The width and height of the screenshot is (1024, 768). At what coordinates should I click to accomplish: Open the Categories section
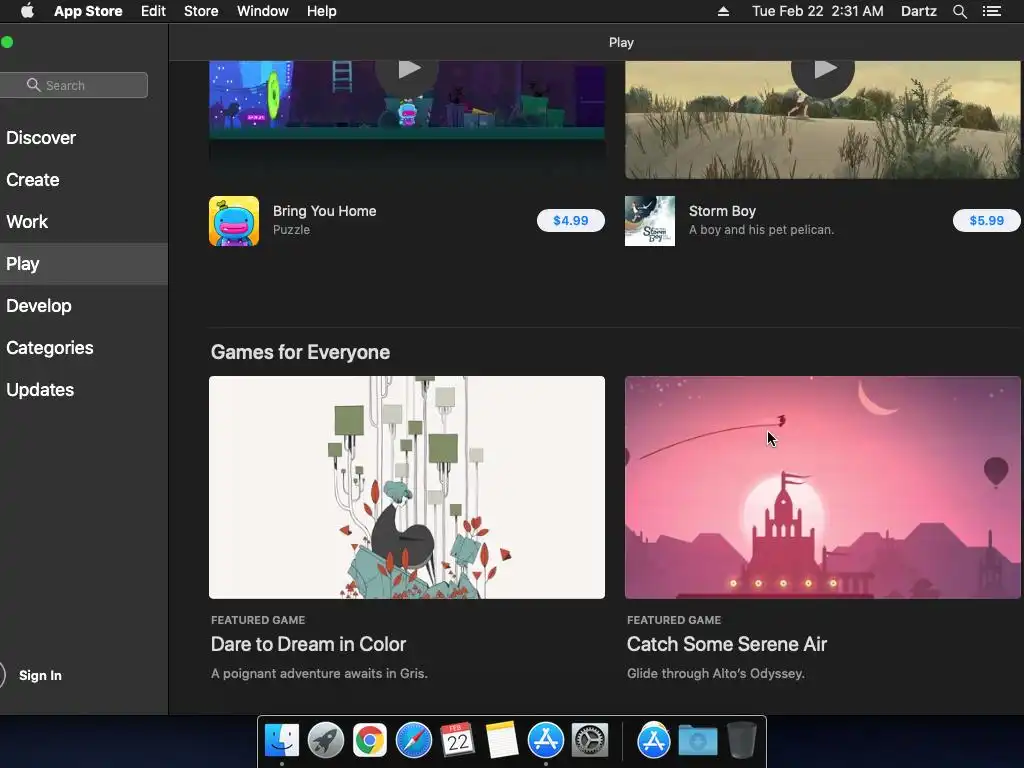[84, 348]
